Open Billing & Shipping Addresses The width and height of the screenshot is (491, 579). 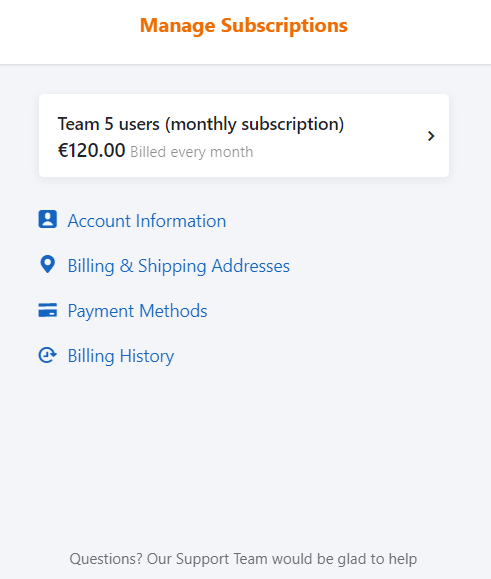point(179,266)
